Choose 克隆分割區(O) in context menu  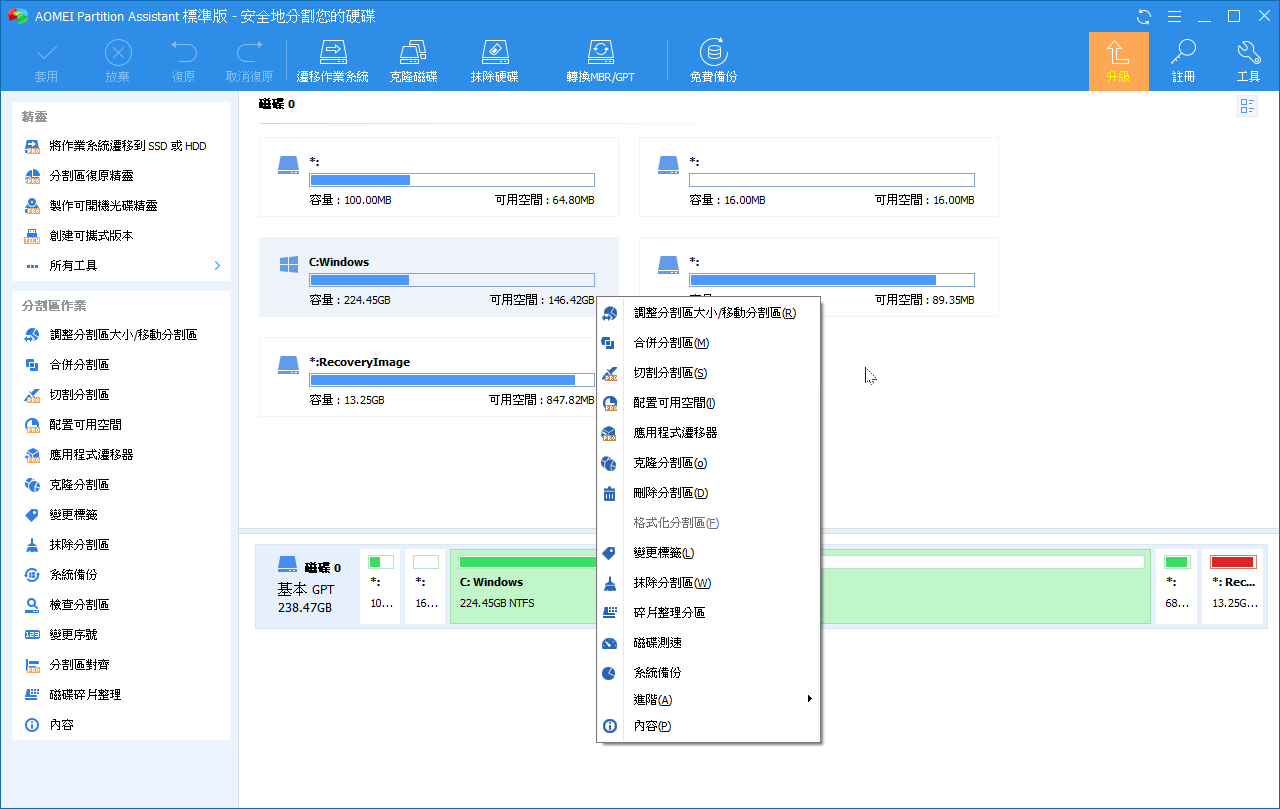[708, 463]
